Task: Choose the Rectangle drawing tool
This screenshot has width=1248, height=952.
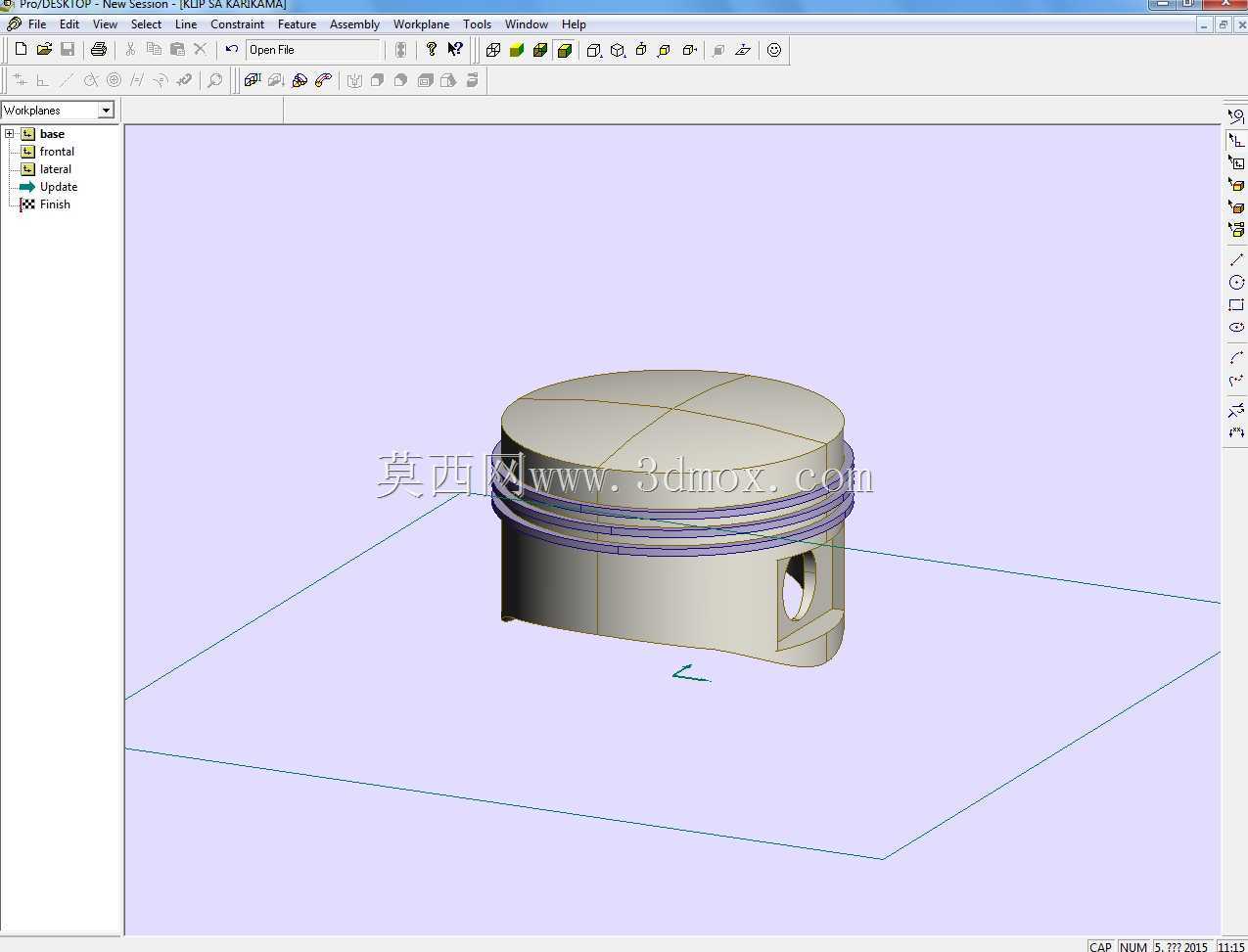Action: pyautogui.click(x=1236, y=304)
